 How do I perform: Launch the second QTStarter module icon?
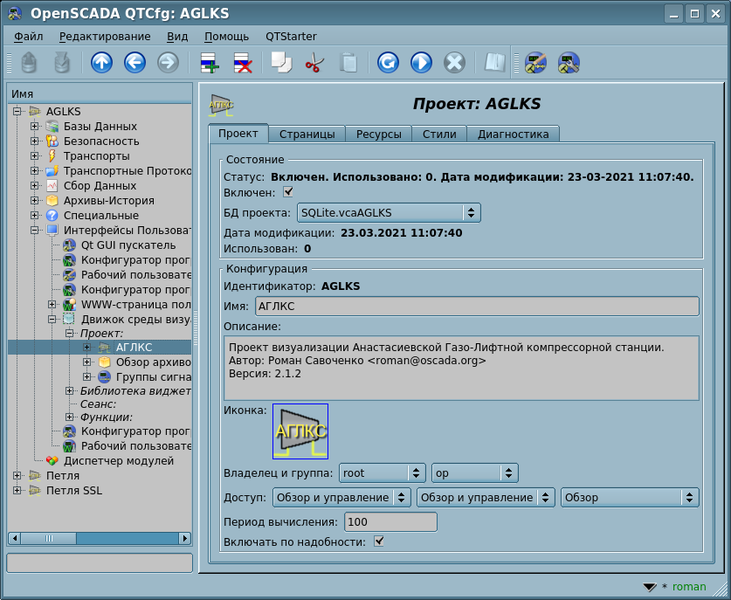(x=568, y=62)
